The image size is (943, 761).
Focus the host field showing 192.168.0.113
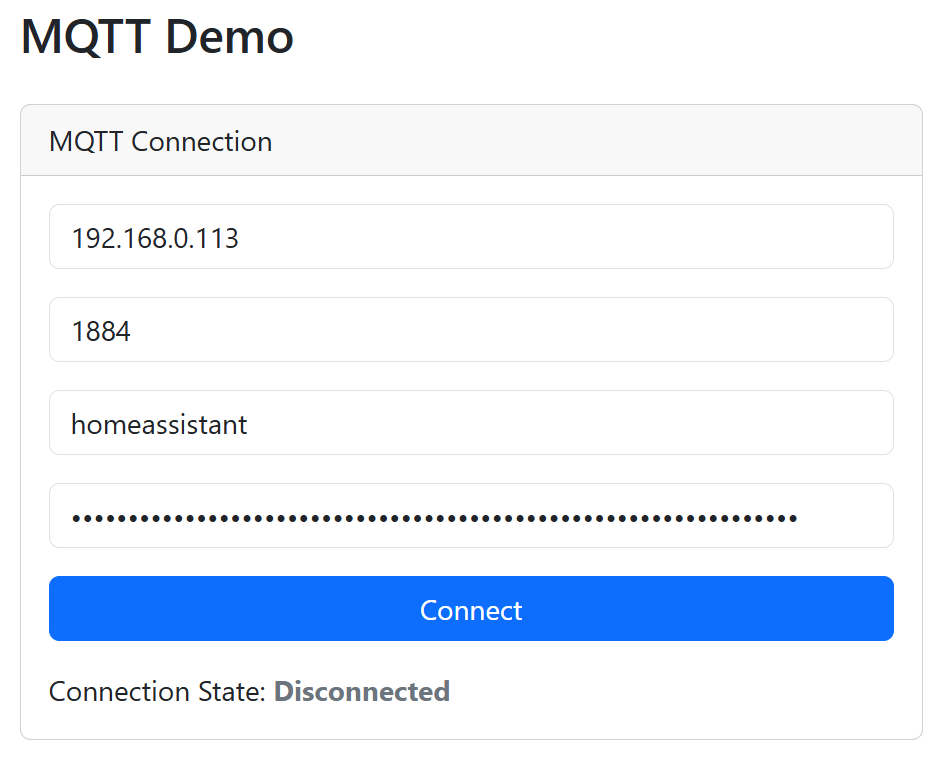(x=470, y=237)
